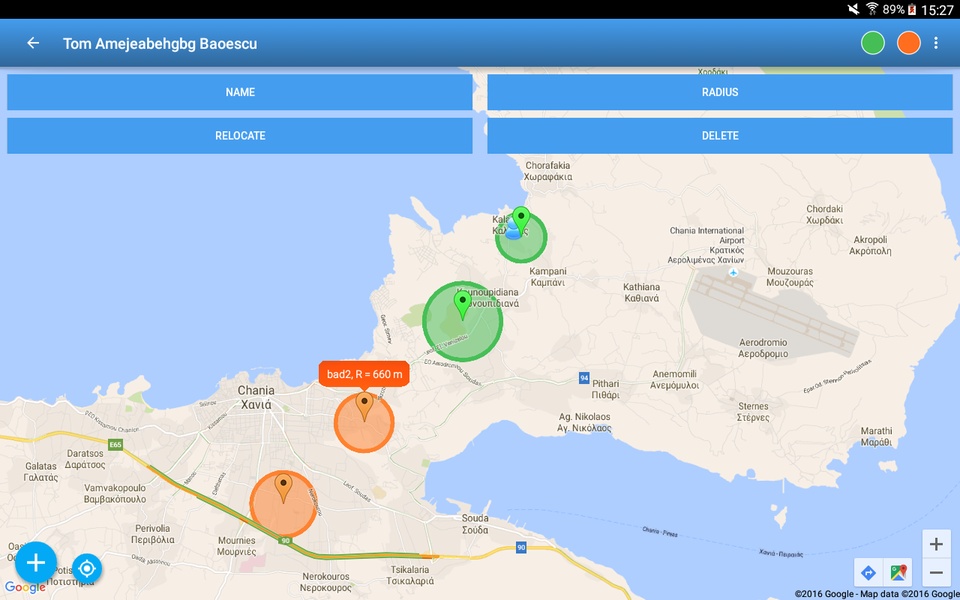Image resolution: width=960 pixels, height=600 pixels.
Task: Tap the Nerokouros map label
Action: (x=326, y=582)
